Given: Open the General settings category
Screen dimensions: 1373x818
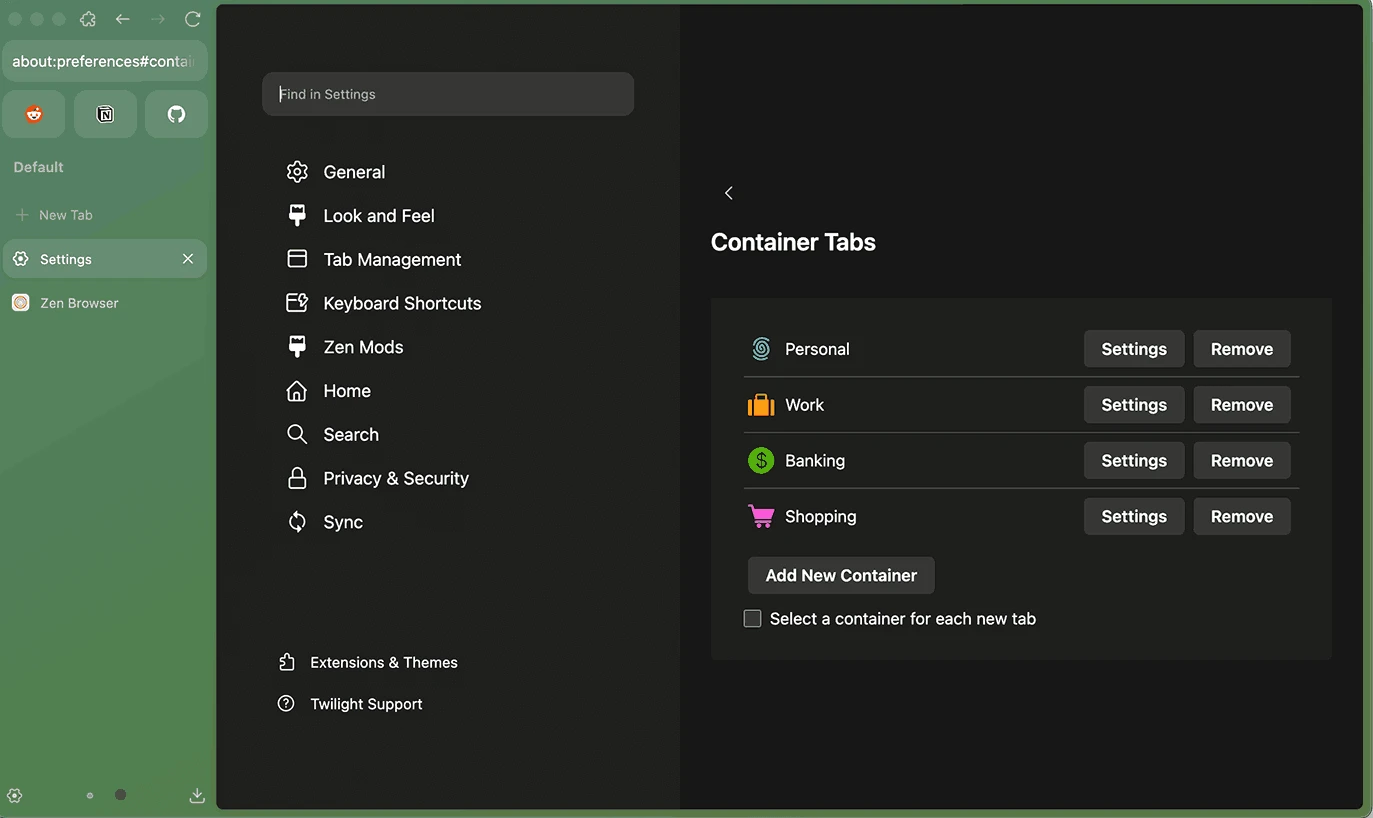Looking at the screenshot, I should (336, 172).
